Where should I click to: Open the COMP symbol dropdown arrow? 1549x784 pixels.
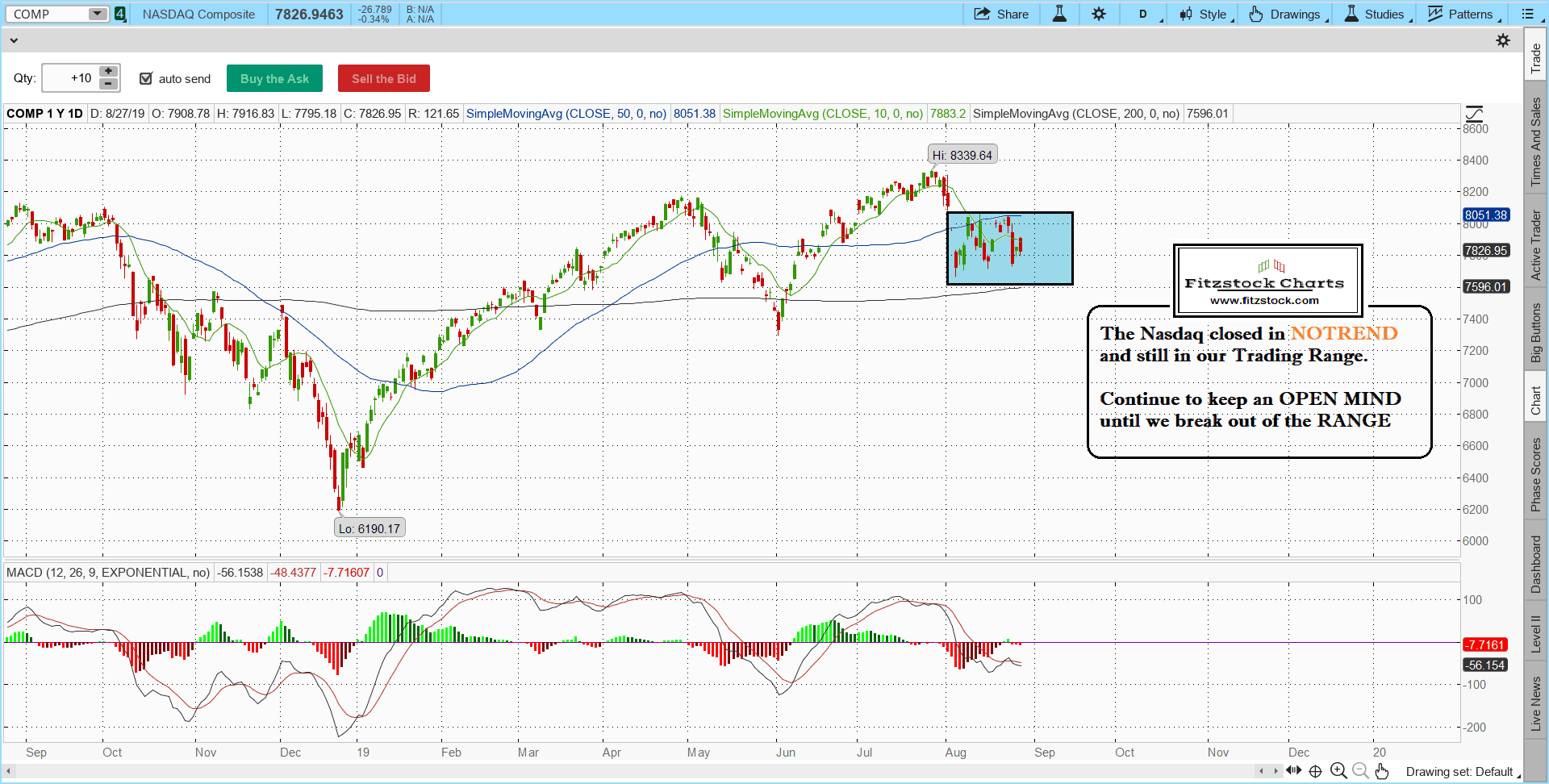pos(97,14)
